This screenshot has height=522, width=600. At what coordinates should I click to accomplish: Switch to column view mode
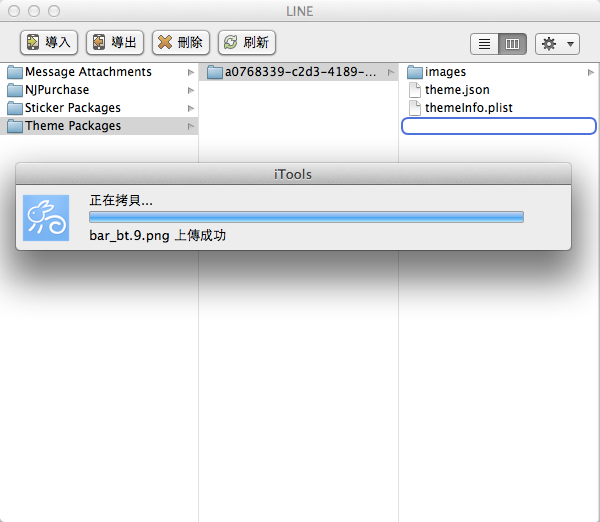(512, 44)
